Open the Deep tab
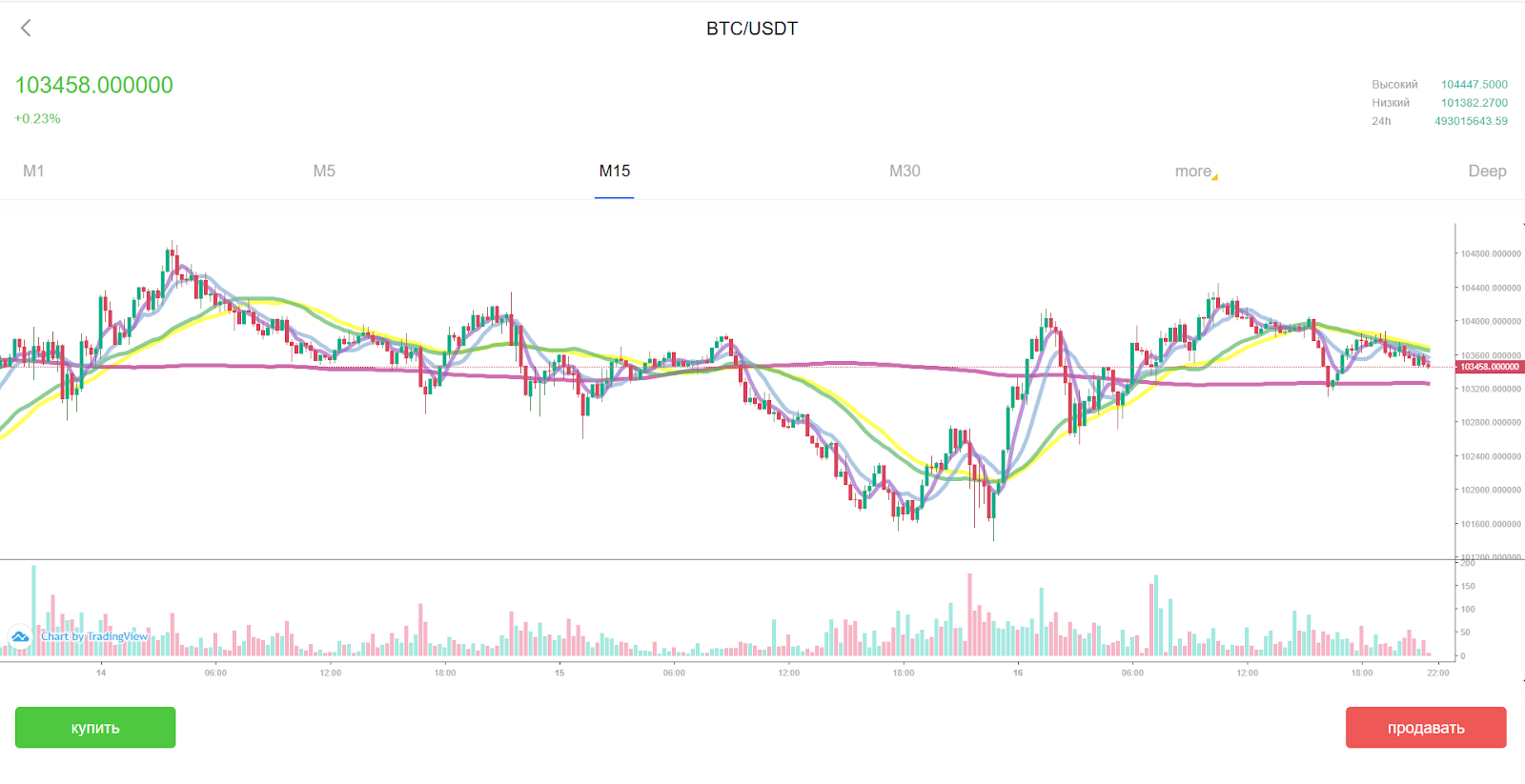The height and width of the screenshot is (784, 1525). (1487, 171)
